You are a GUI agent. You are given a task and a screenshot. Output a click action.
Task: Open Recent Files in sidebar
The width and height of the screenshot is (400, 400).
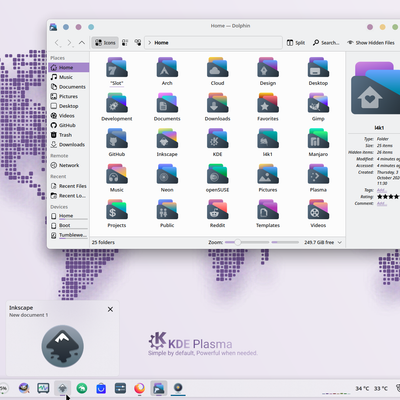(69, 186)
